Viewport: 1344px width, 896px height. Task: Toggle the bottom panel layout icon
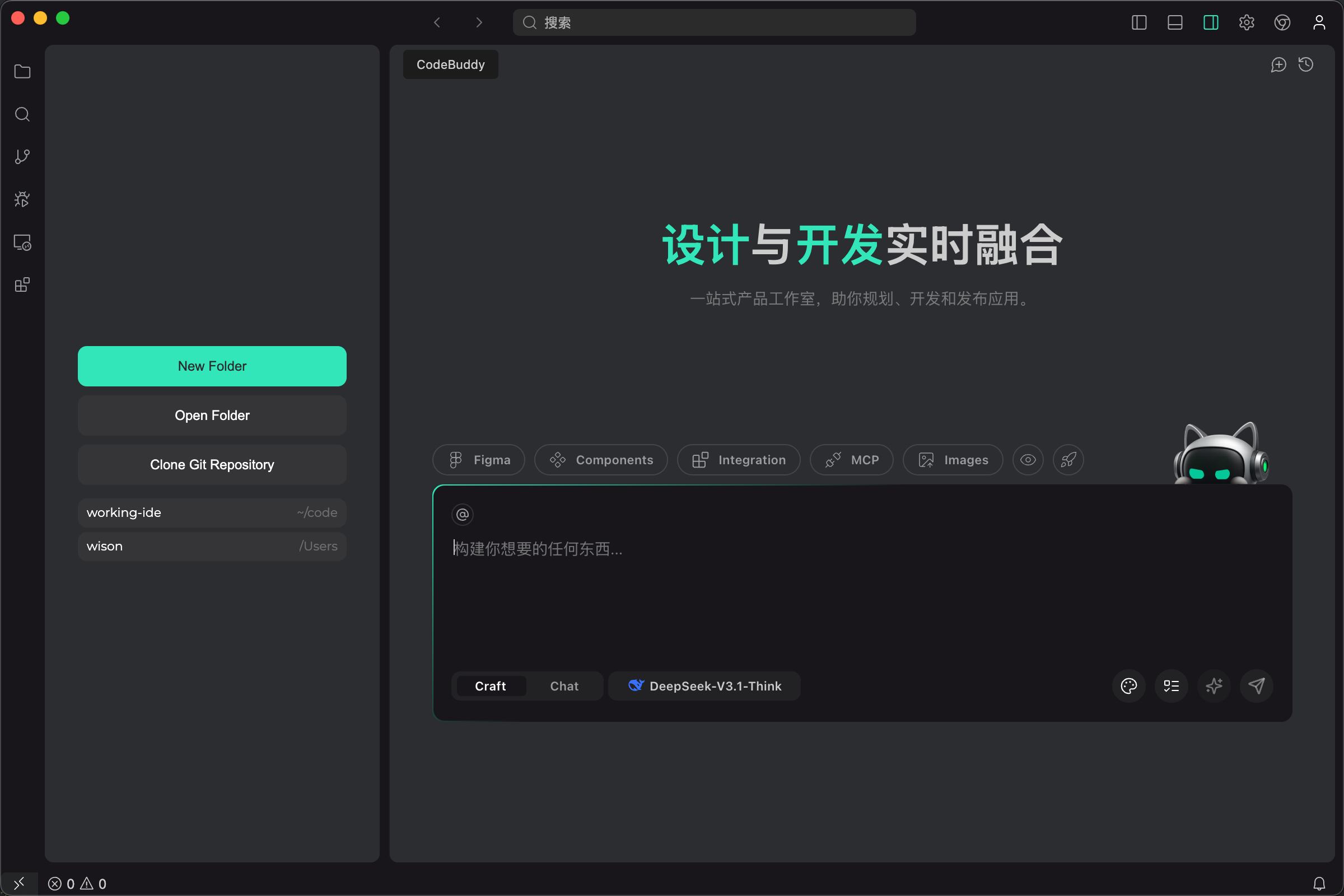coord(1174,22)
